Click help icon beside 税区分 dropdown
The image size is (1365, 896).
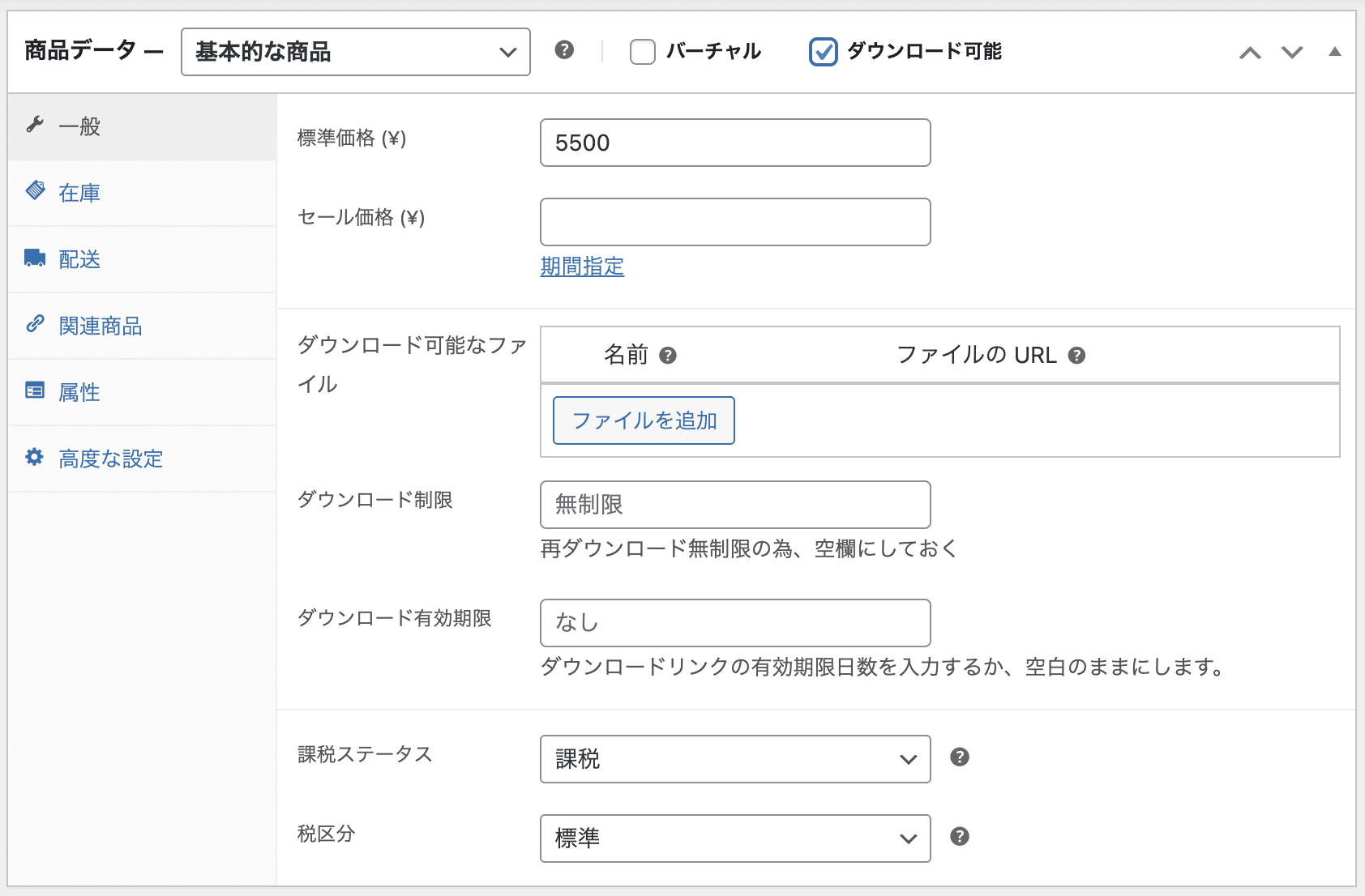(x=960, y=837)
